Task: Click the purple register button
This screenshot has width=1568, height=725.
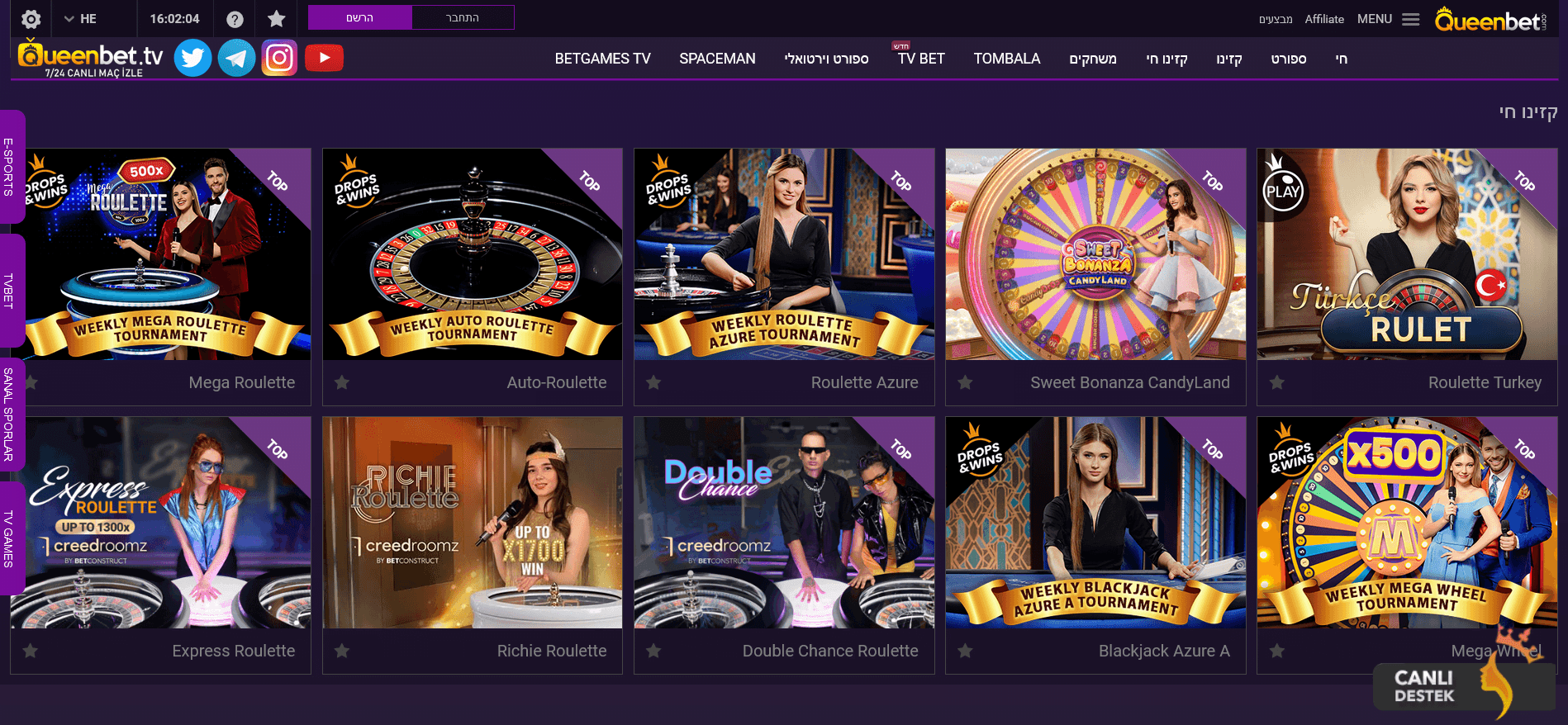Action: pyautogui.click(x=360, y=17)
